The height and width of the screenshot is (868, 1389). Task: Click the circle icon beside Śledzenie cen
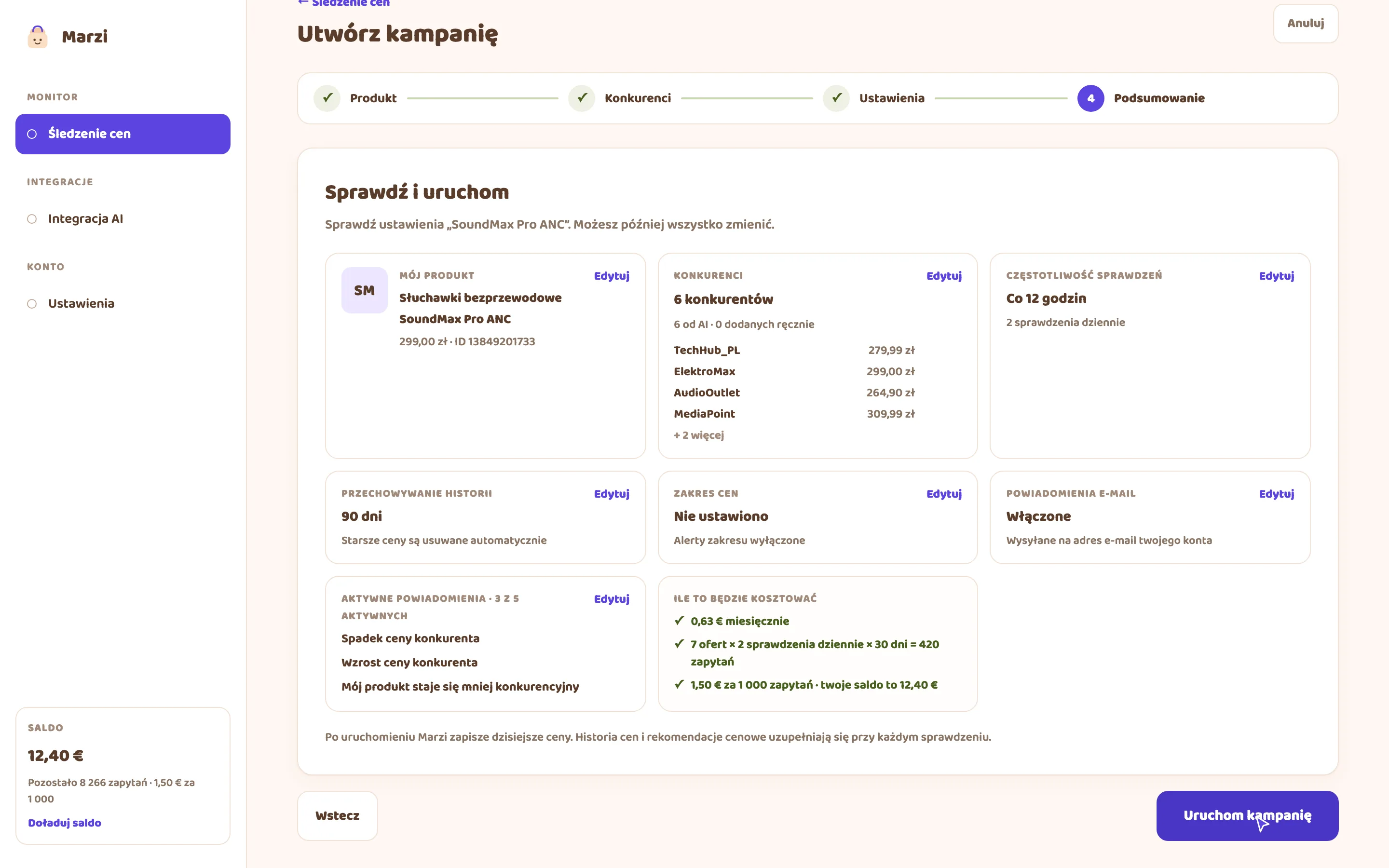tap(32, 134)
